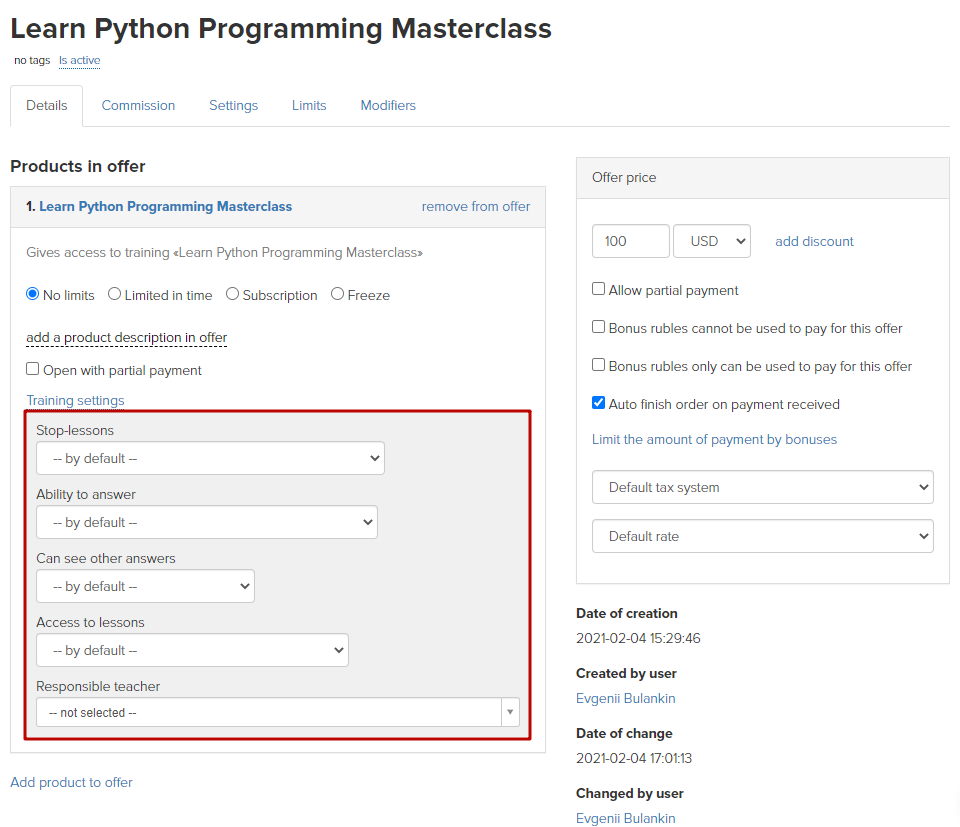Open Limit the amount of payment by bonuses
The width and height of the screenshot is (960, 827).
(x=714, y=440)
